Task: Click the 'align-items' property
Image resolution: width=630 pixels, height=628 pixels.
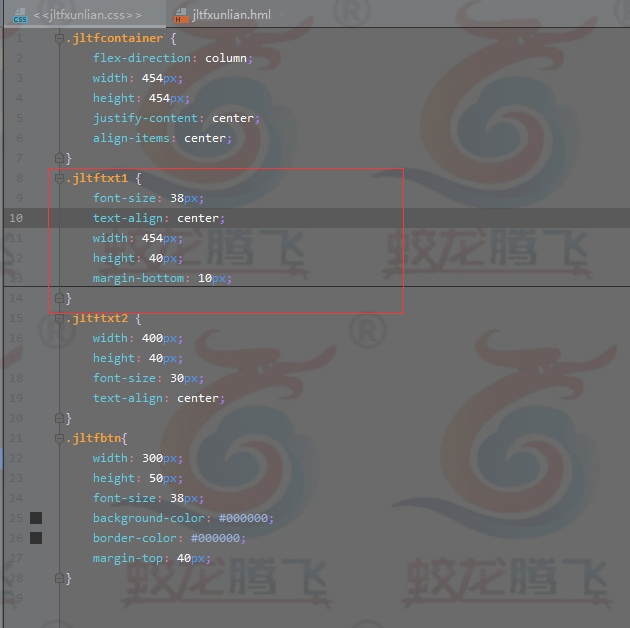Action: pos(131,138)
